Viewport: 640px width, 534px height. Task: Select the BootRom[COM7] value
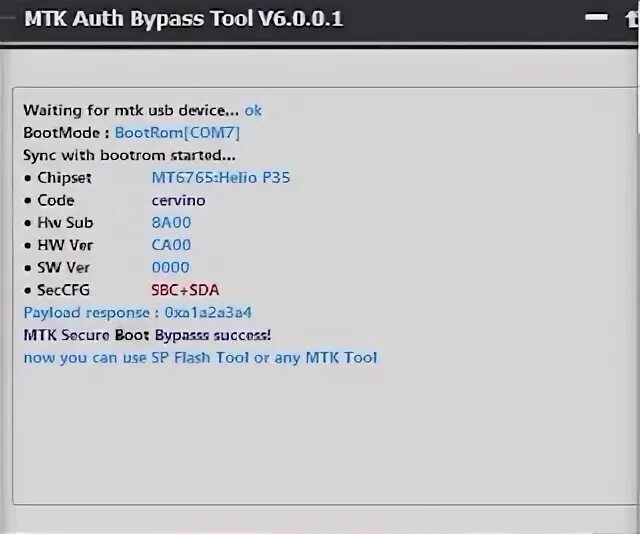point(177,132)
